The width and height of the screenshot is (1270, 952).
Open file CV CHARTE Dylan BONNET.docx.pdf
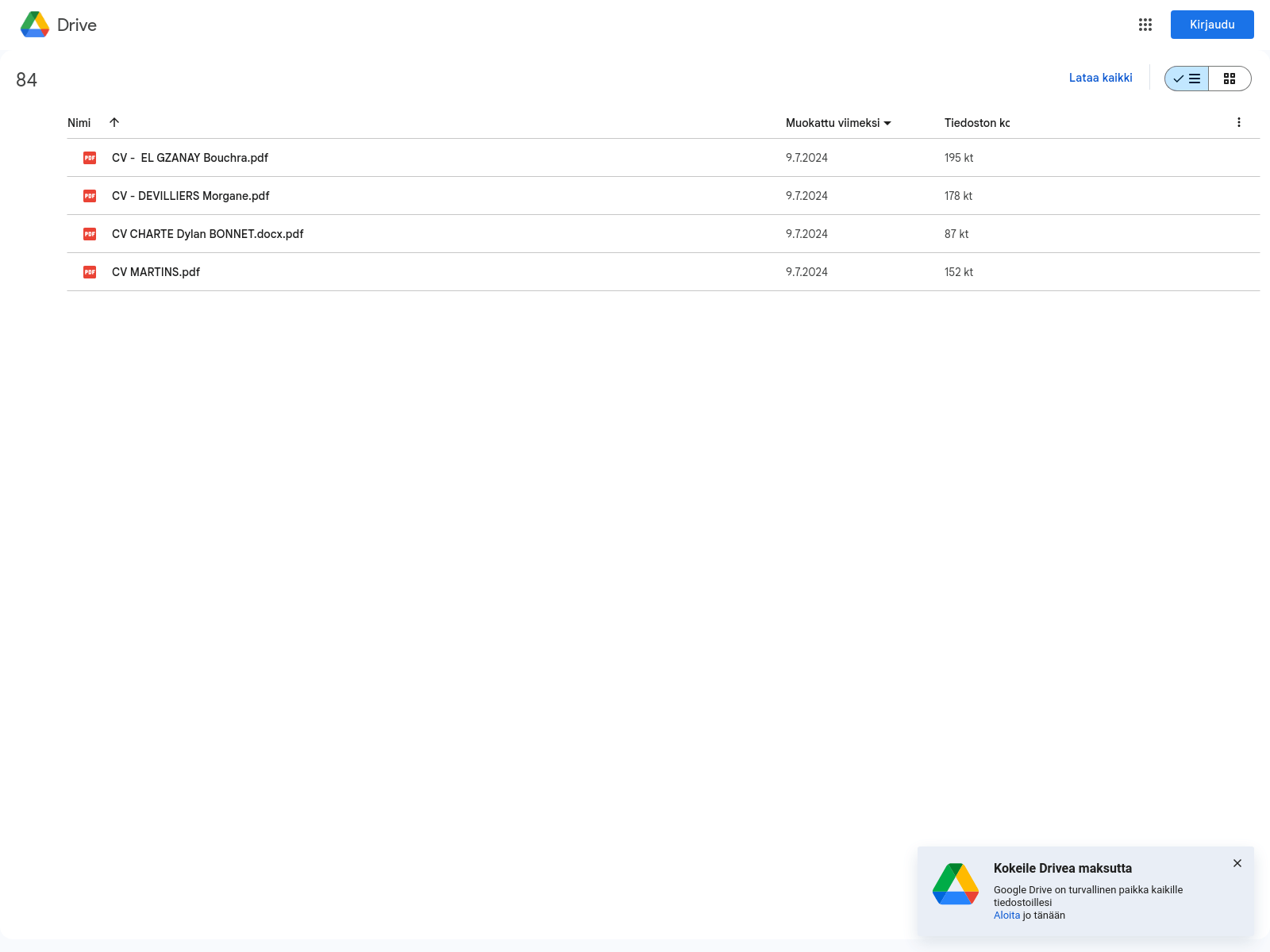208,234
